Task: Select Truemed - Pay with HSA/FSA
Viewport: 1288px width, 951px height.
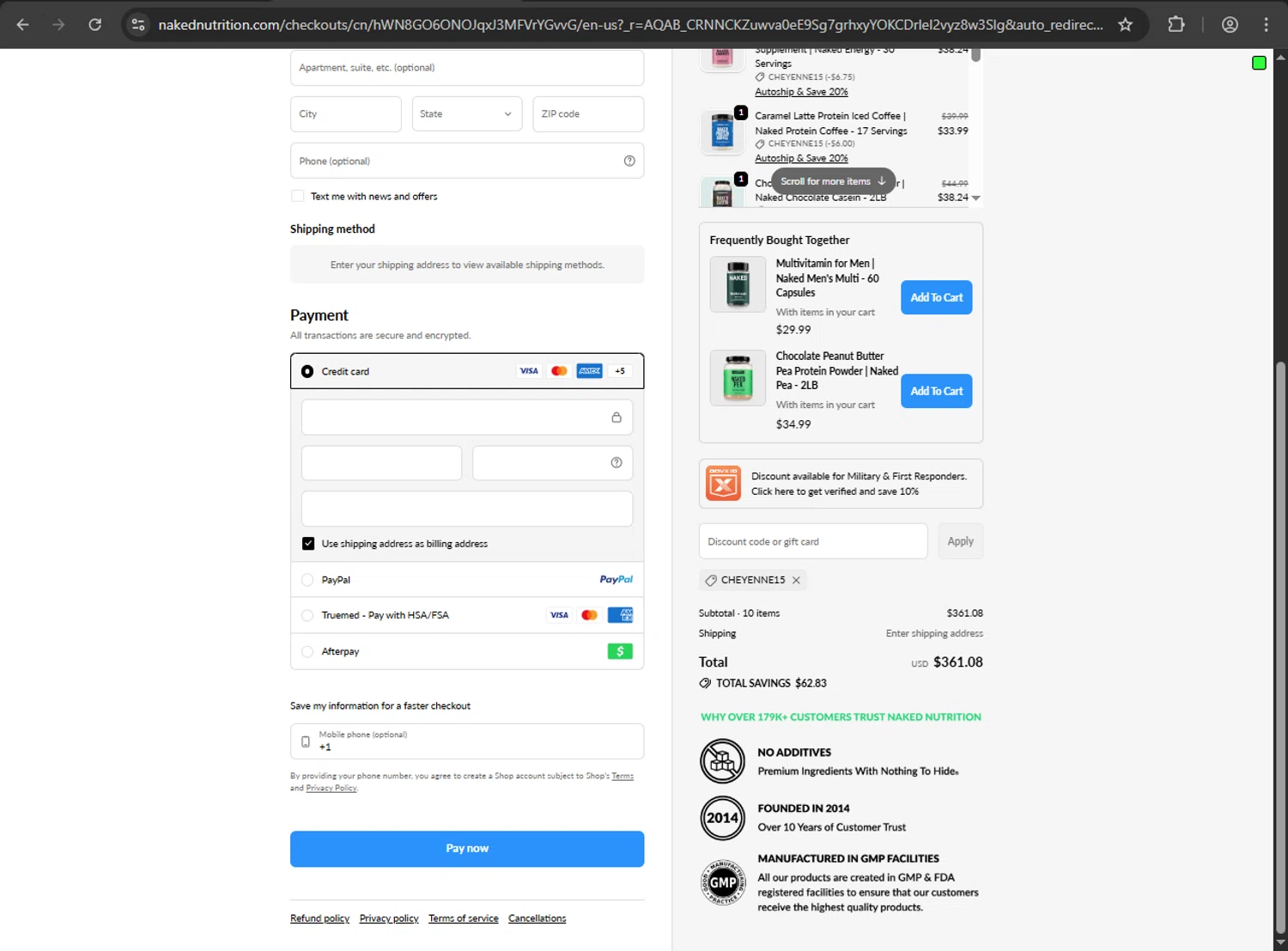Action: click(x=307, y=615)
